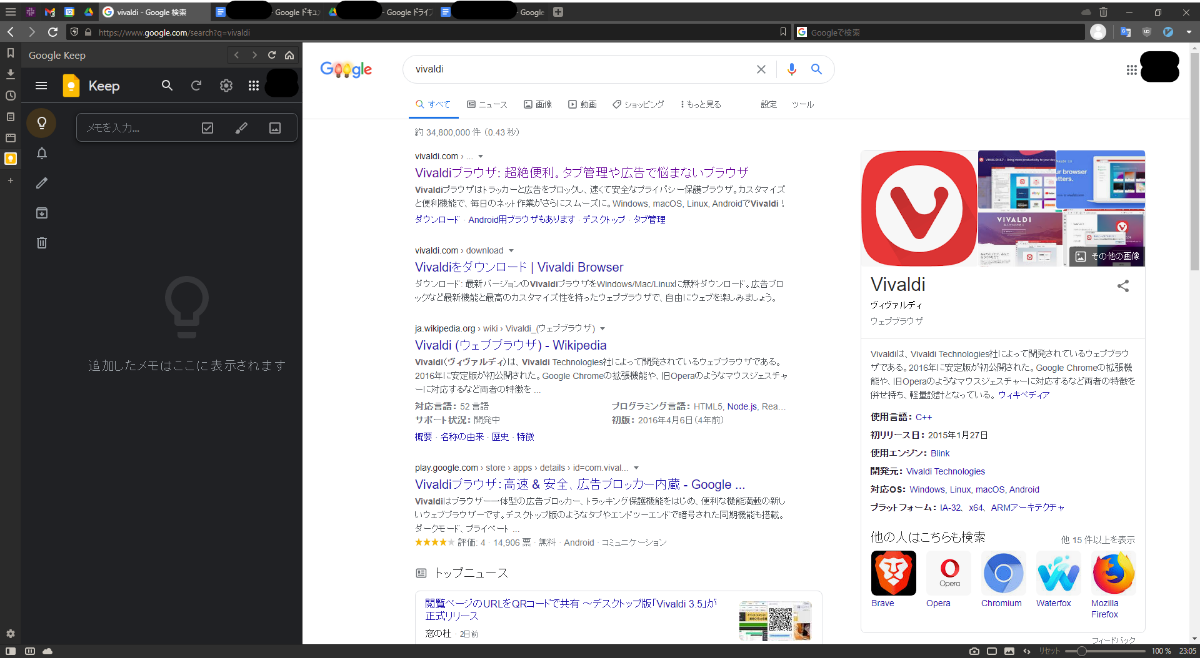Switch to the Google ドキュメント tab
1200x658 pixels.
click(x=269, y=12)
